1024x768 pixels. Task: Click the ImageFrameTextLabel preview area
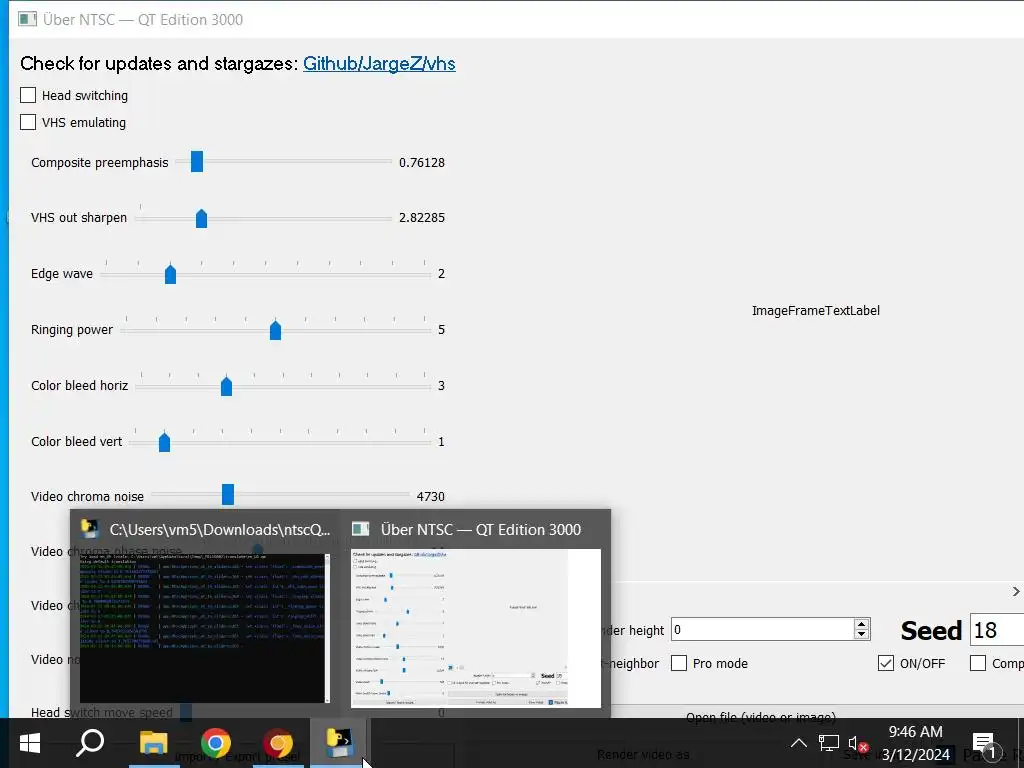(816, 311)
